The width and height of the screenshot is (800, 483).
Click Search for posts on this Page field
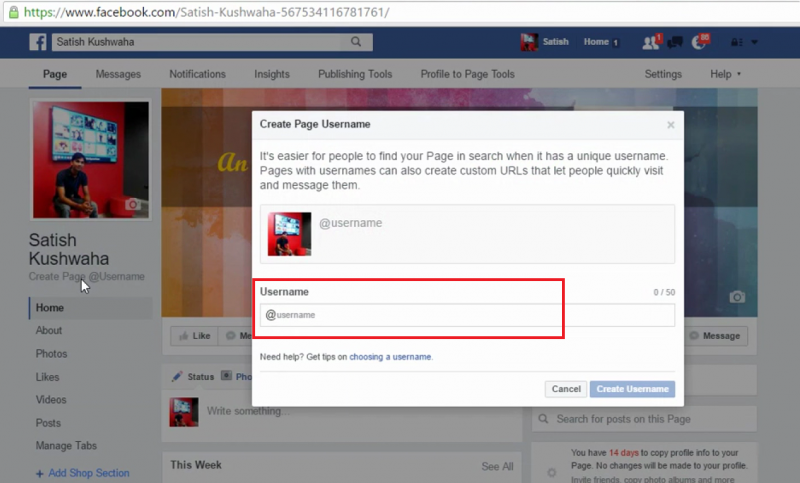tap(644, 419)
